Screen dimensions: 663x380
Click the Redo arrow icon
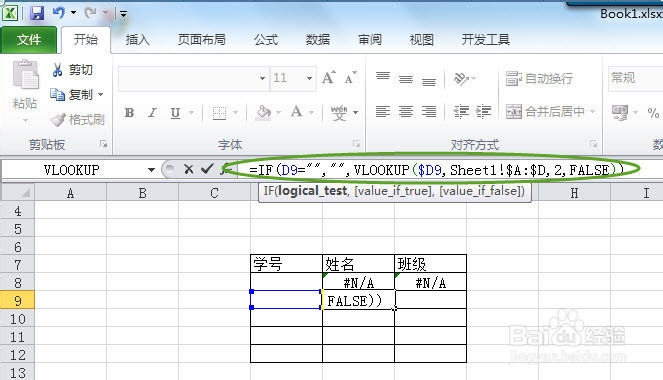click(x=90, y=13)
